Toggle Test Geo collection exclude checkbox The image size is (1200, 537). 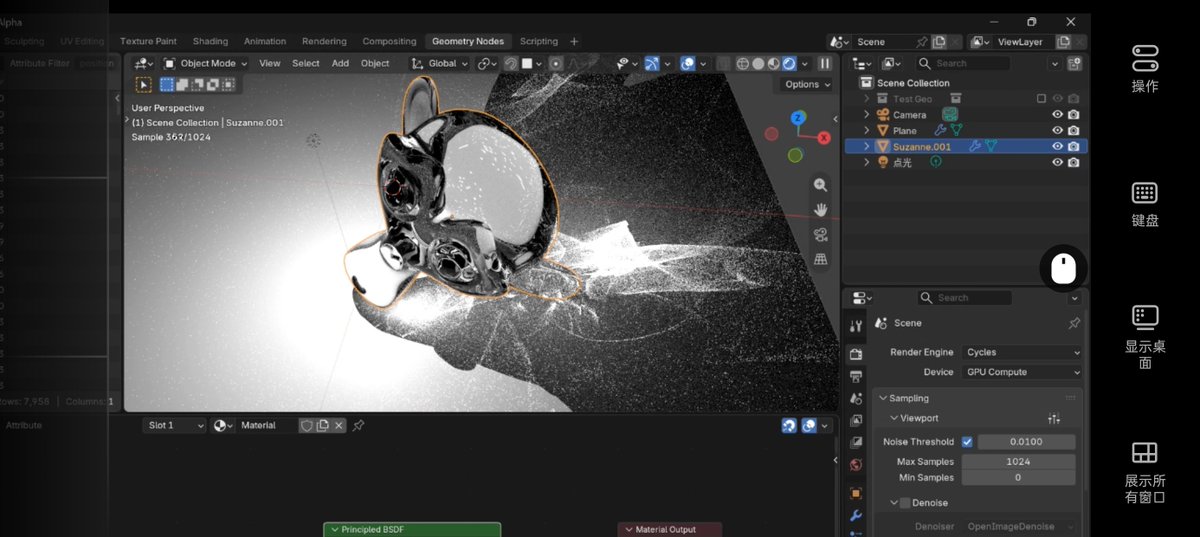pyautogui.click(x=1041, y=98)
